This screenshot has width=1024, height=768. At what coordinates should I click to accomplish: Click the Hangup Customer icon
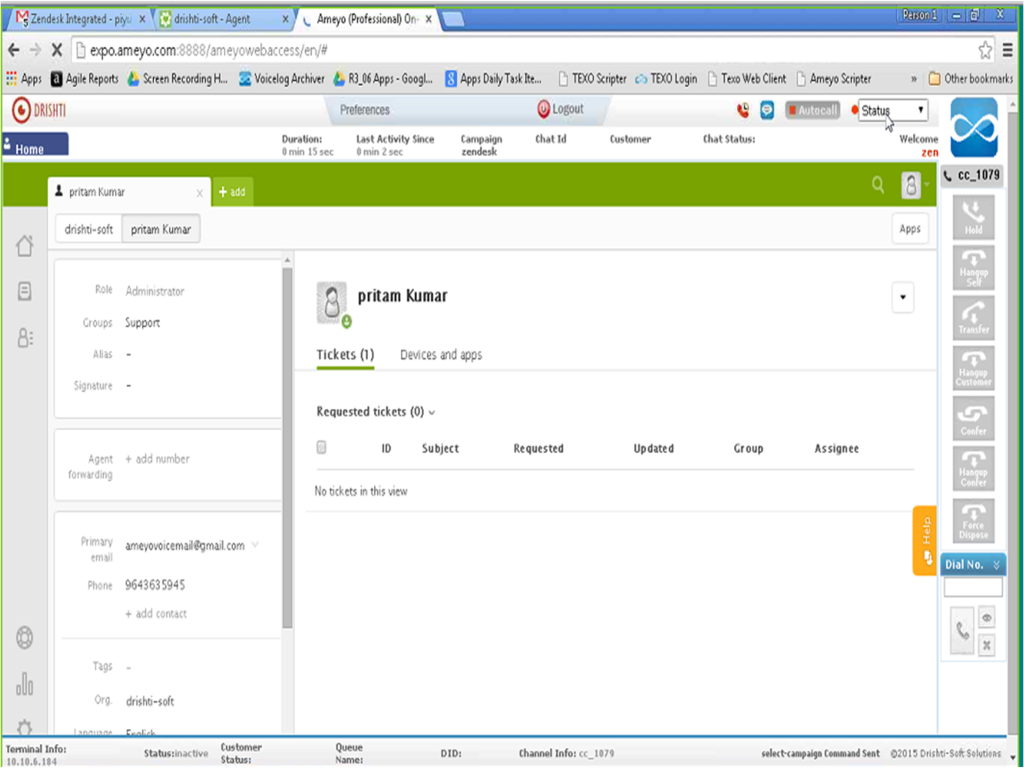pos(973,367)
